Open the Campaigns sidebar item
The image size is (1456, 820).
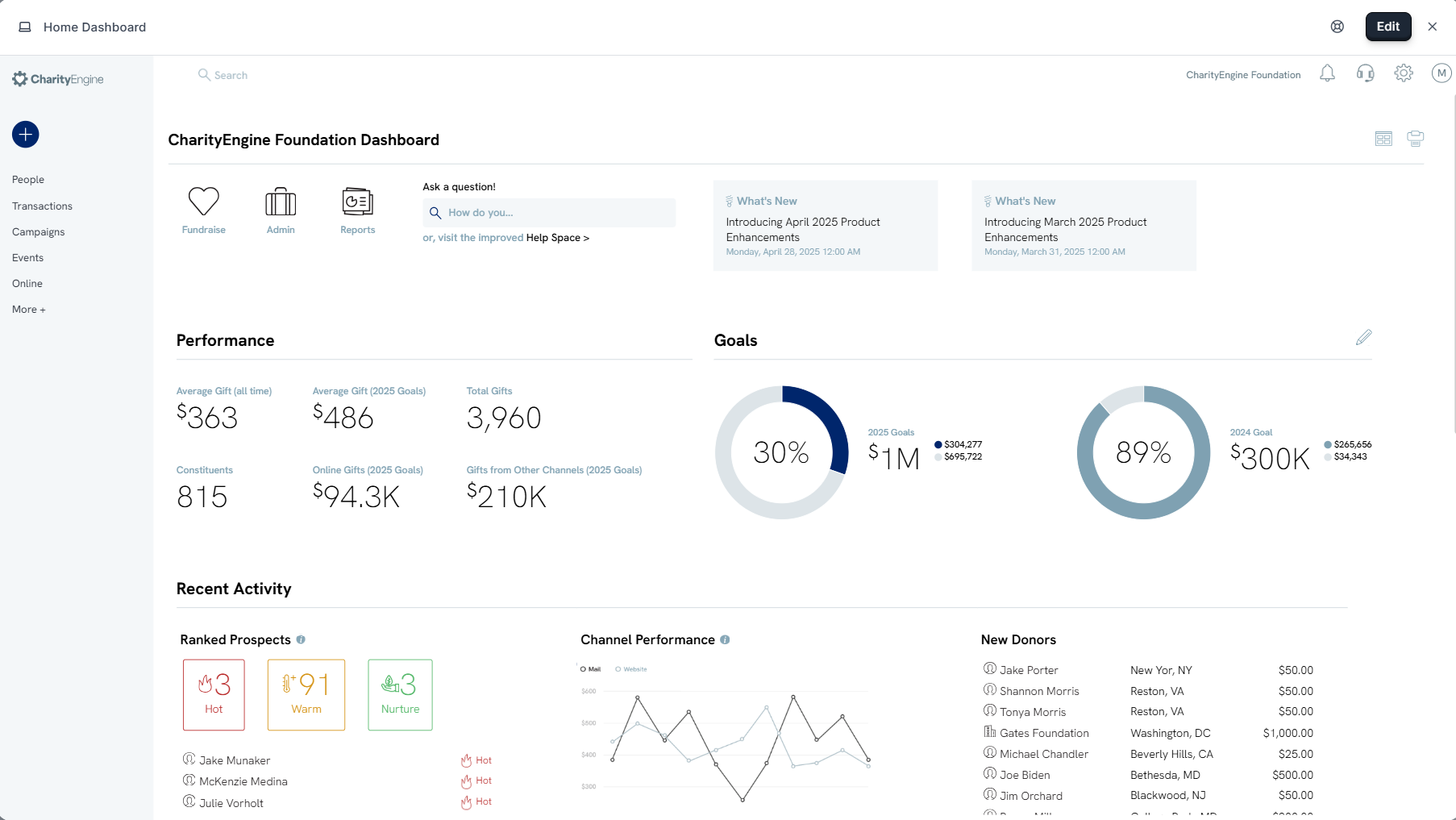click(x=38, y=232)
